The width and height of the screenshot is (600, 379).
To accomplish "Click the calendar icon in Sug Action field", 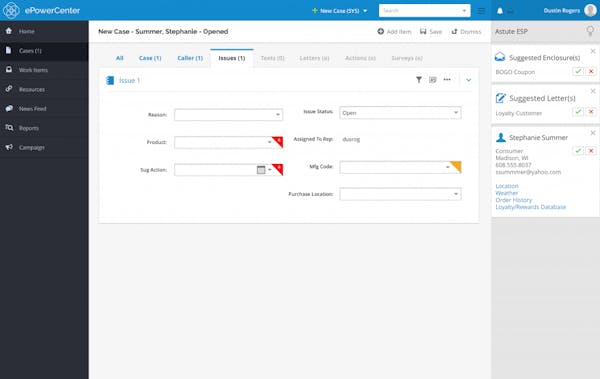I will point(261,170).
